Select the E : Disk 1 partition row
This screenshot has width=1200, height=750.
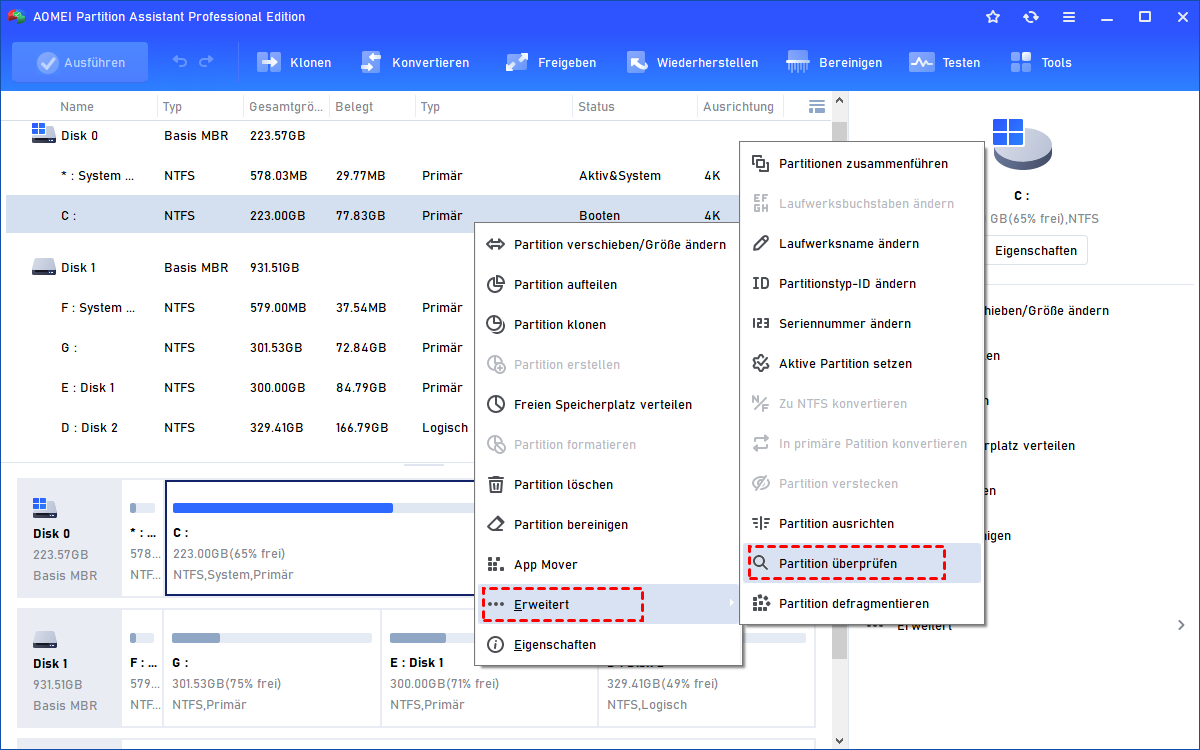(x=240, y=387)
